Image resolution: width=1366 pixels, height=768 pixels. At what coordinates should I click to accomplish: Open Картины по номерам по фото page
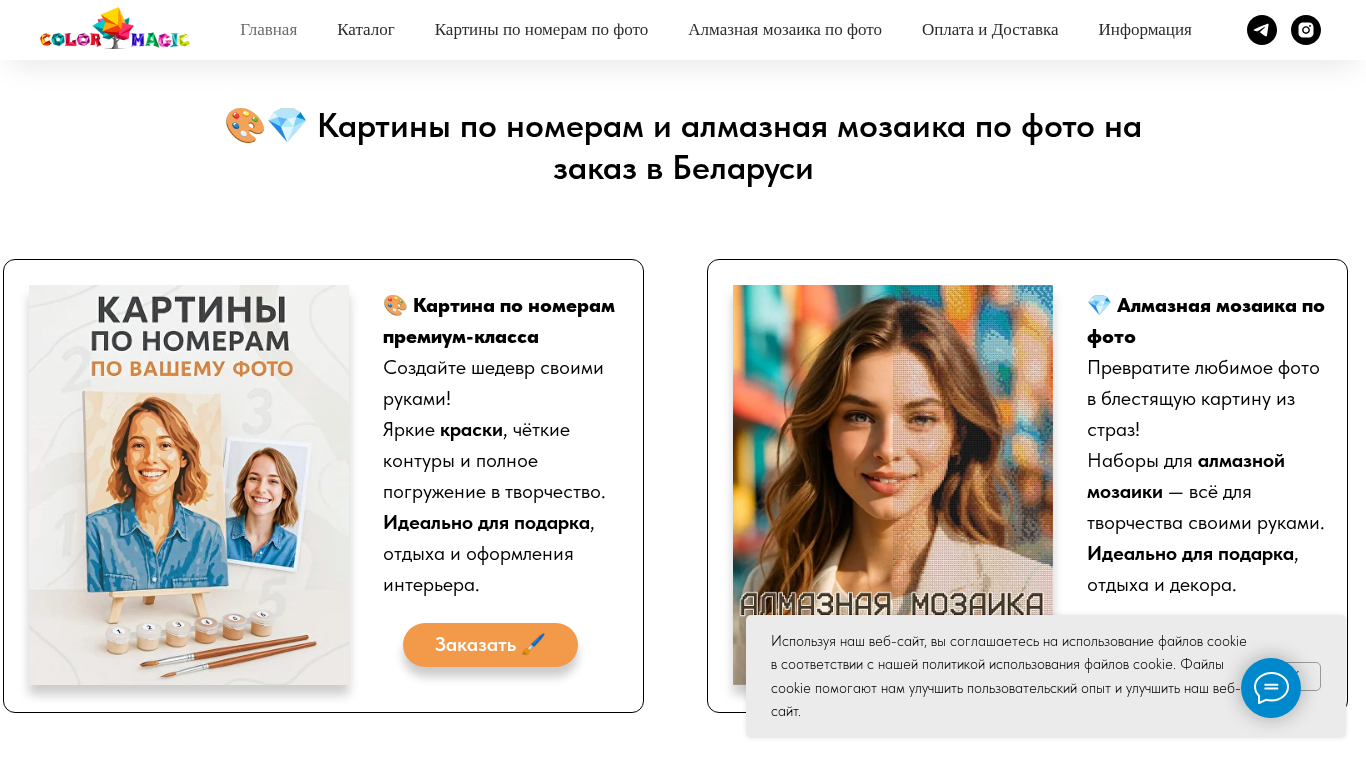(541, 30)
